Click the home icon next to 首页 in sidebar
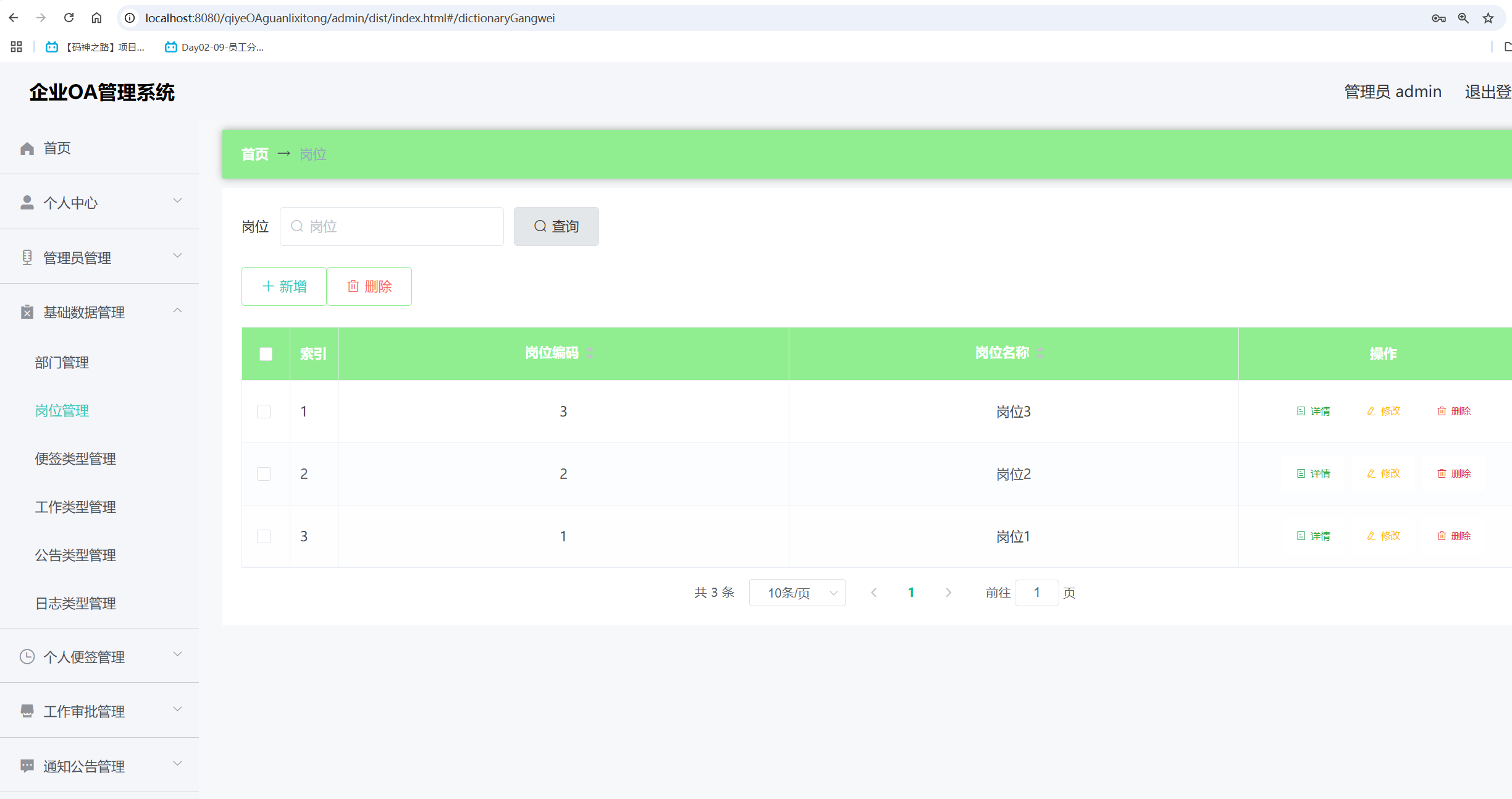Viewport: 1512px width, 799px height. point(27,148)
